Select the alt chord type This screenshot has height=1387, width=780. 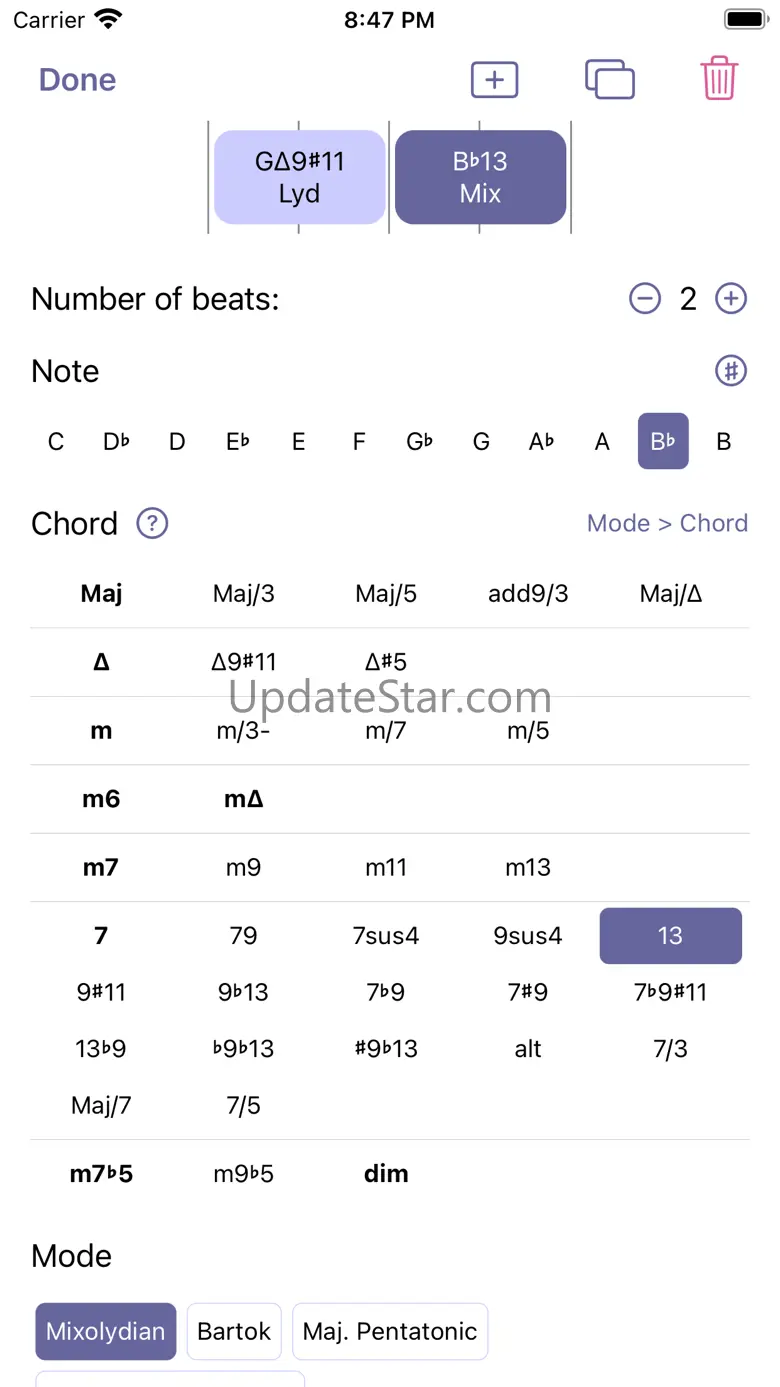pyautogui.click(x=528, y=1049)
